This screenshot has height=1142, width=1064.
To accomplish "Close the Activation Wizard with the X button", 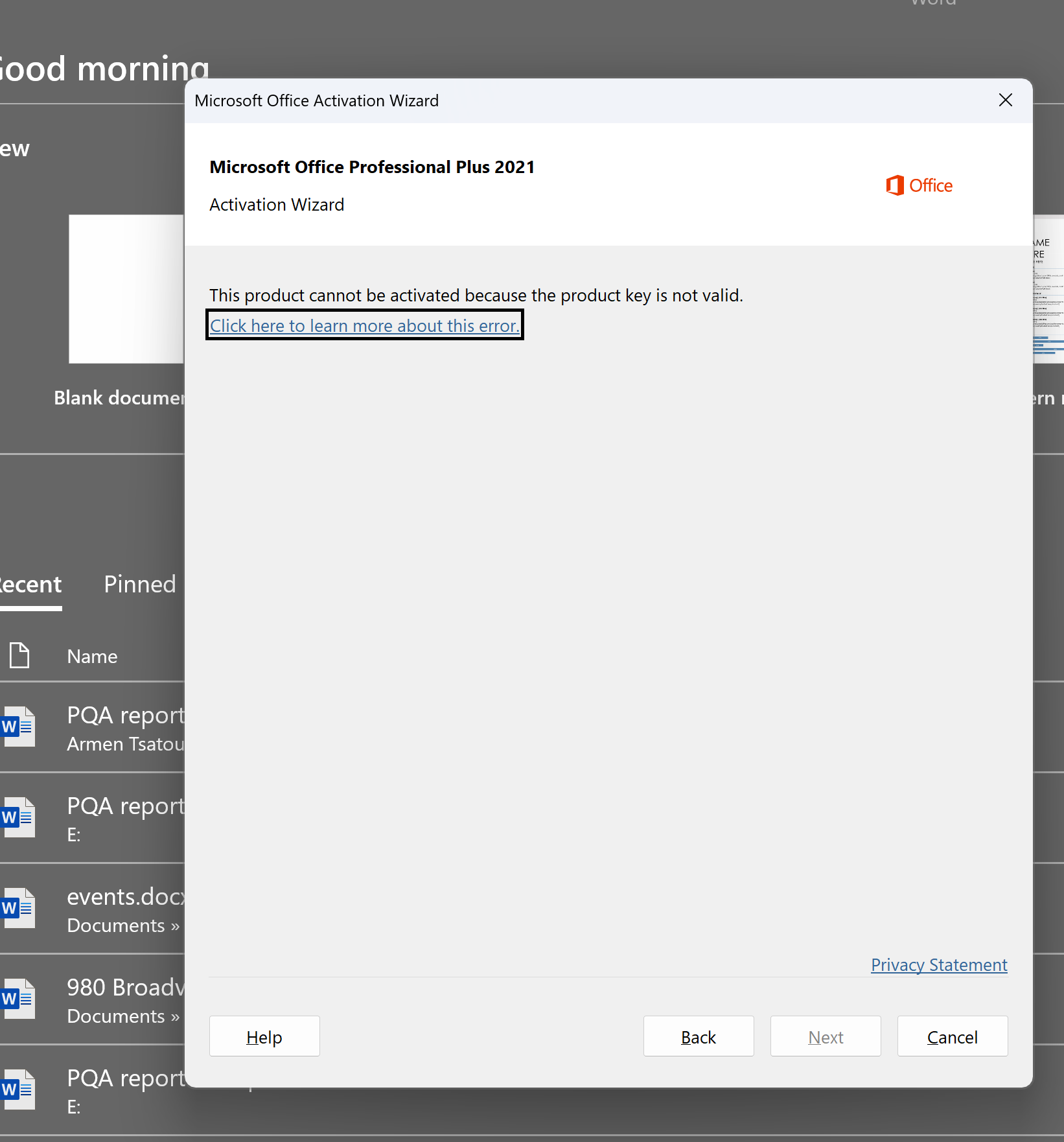I will click(x=1005, y=100).
